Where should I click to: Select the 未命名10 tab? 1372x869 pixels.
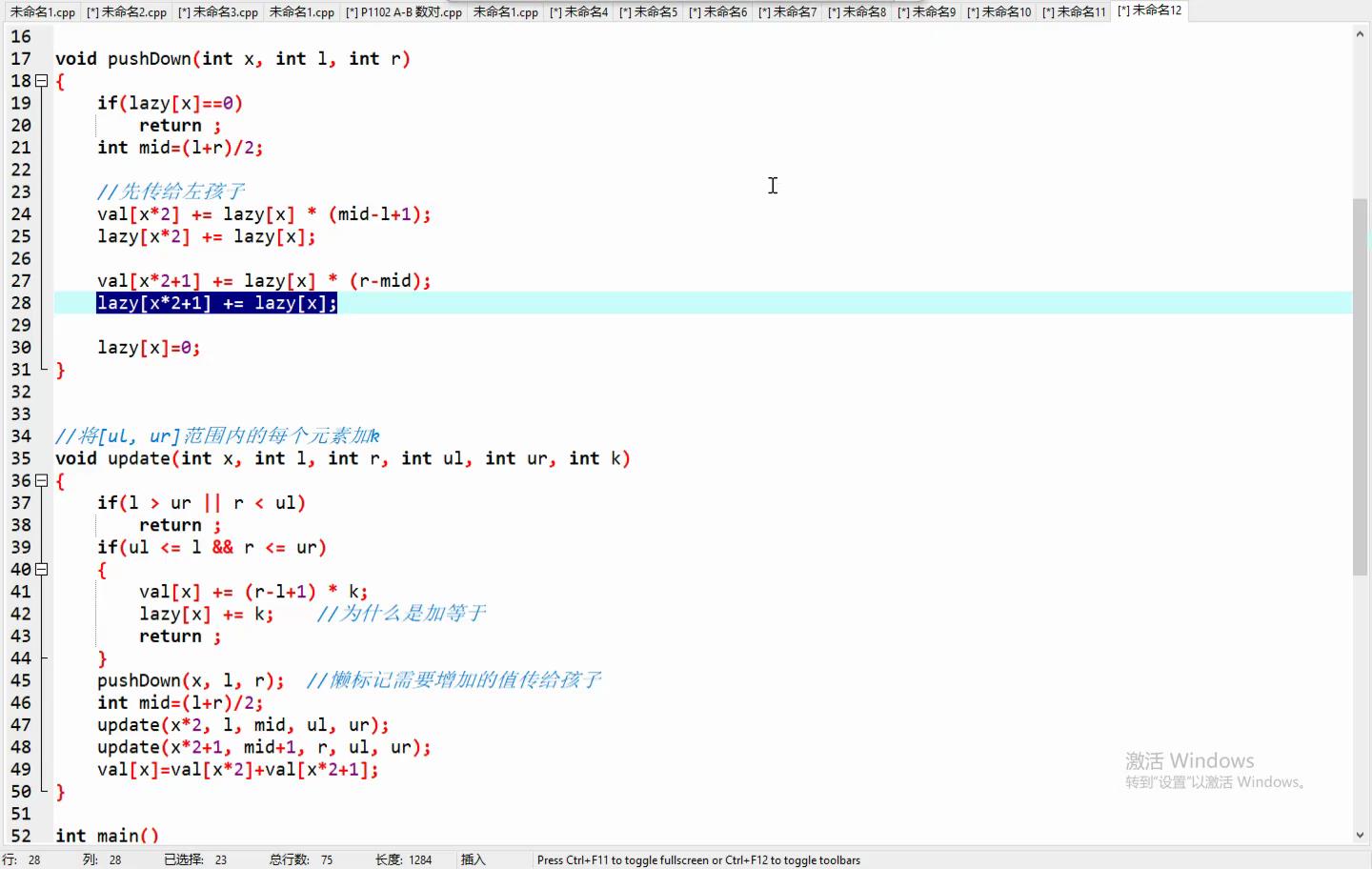coord(999,12)
